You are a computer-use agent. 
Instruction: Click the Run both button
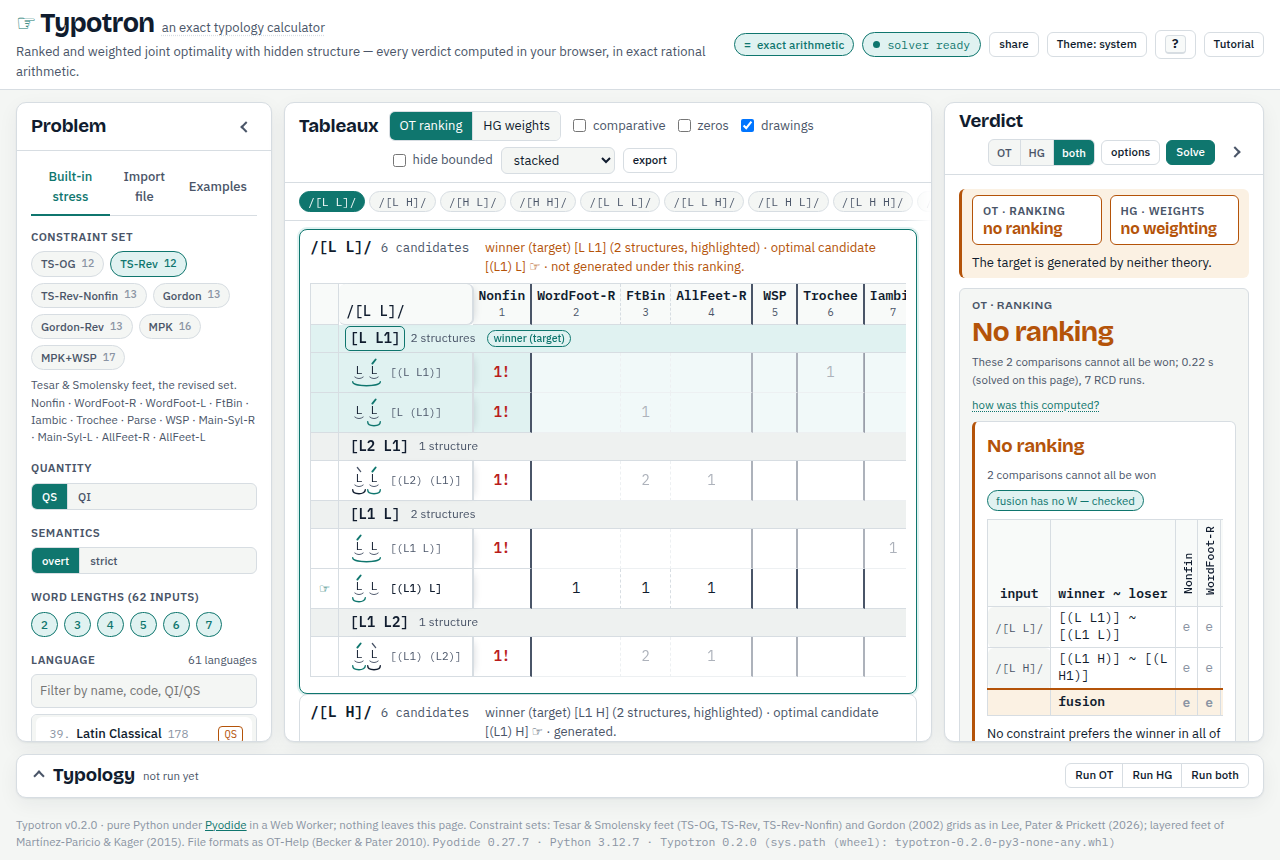(1215, 775)
